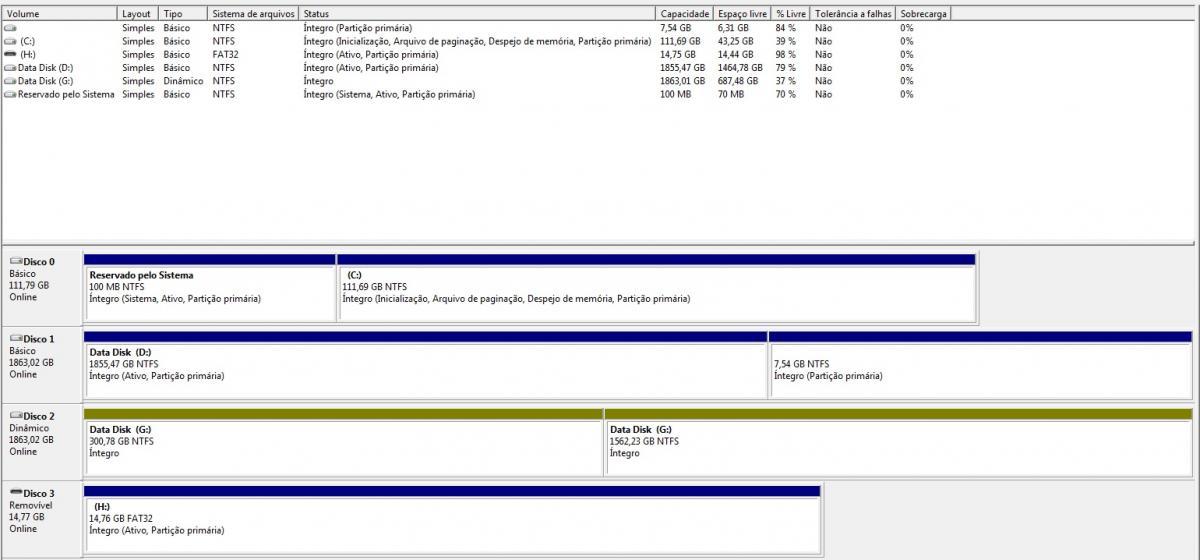Click the 100 MB capacity cell

pos(675,94)
